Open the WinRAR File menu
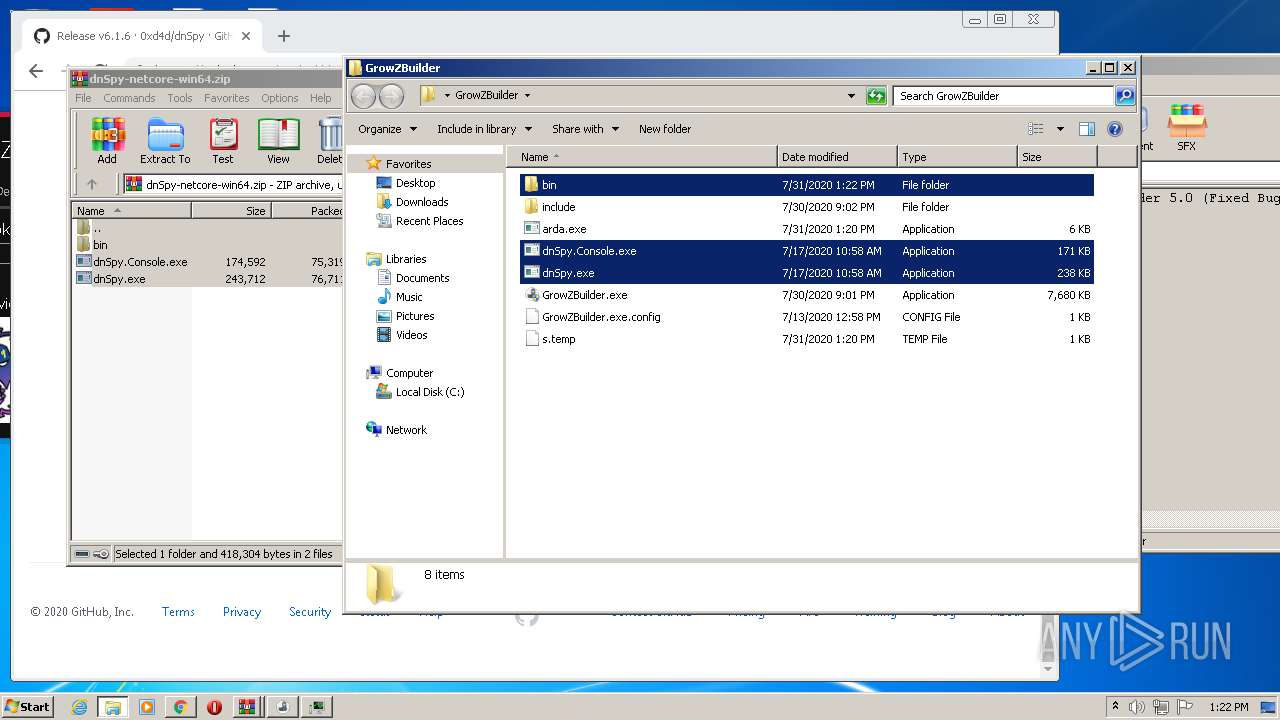 [x=83, y=98]
